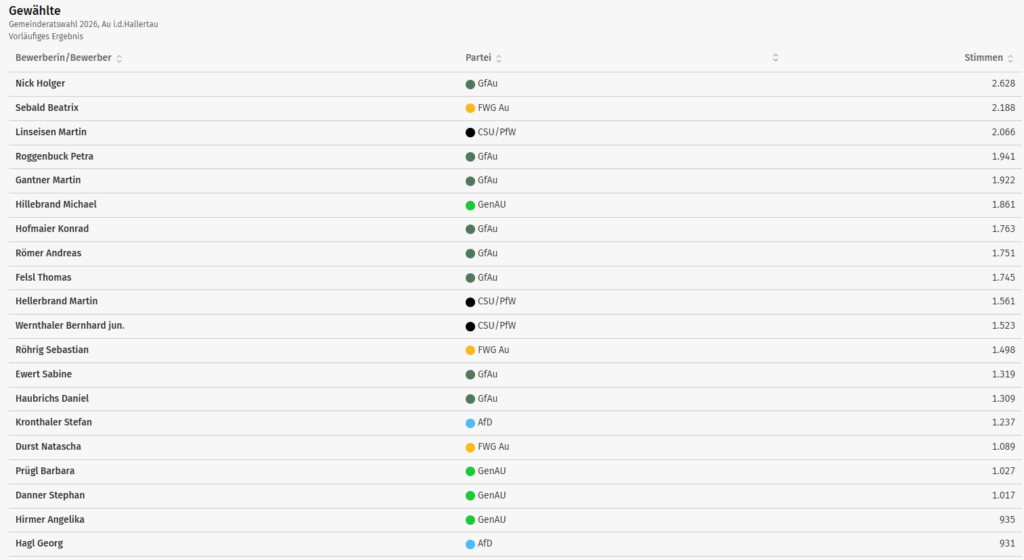
Task: Click the GfAu color dot for Nick Holger
Action: click(470, 84)
